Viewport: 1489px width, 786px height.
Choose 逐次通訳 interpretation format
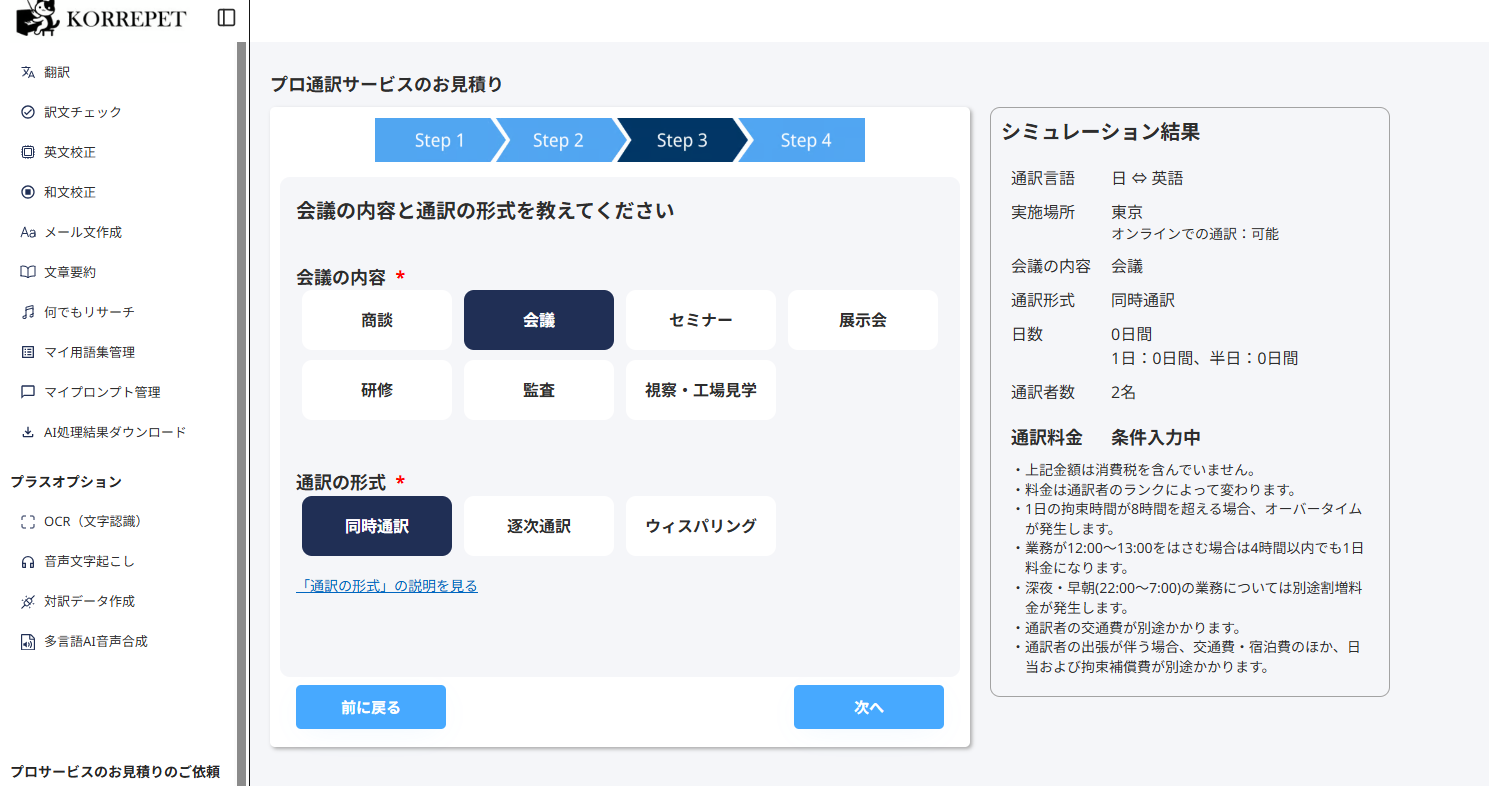pyautogui.click(x=539, y=526)
